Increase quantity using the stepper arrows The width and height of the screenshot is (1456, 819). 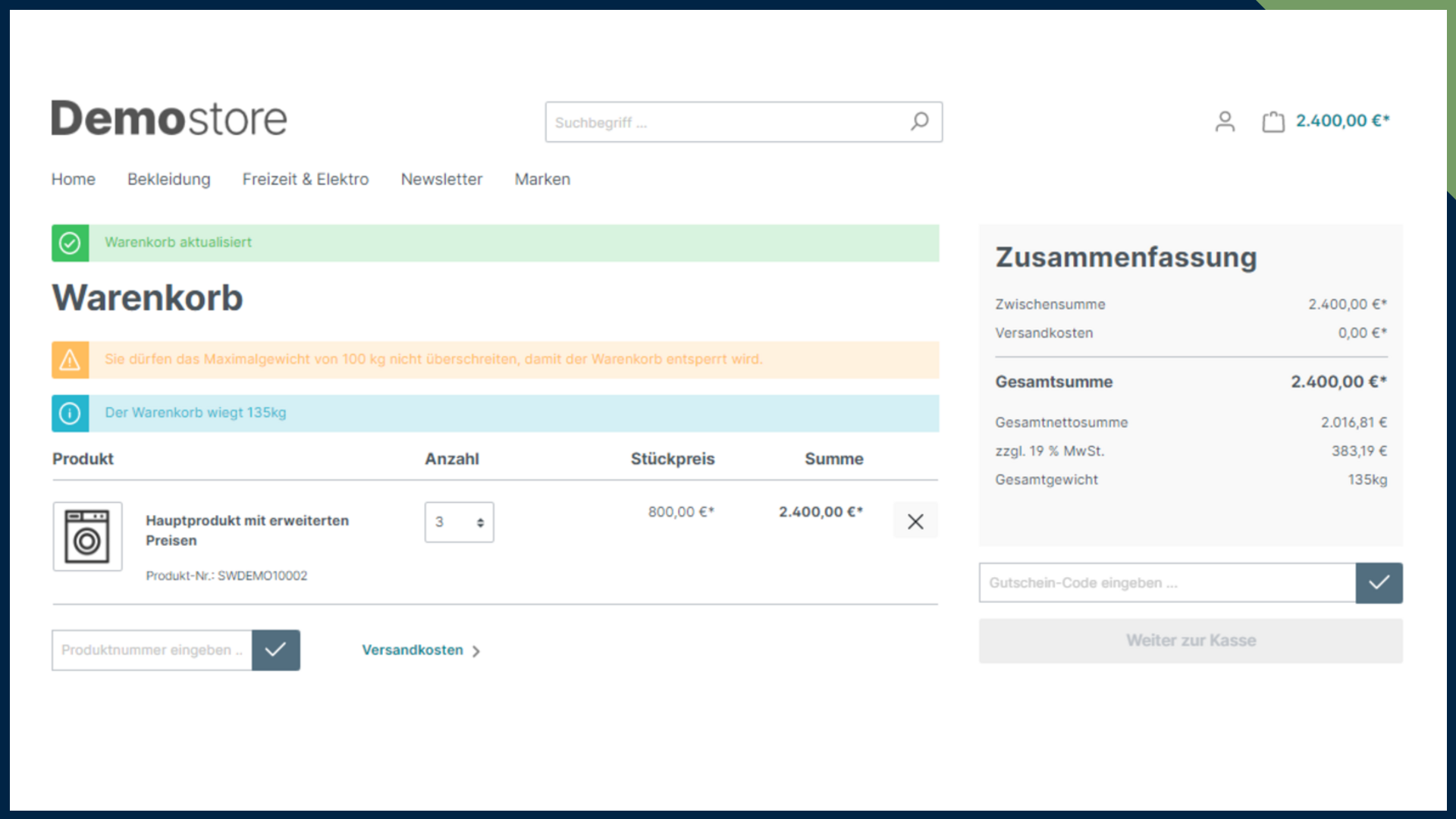(480, 518)
